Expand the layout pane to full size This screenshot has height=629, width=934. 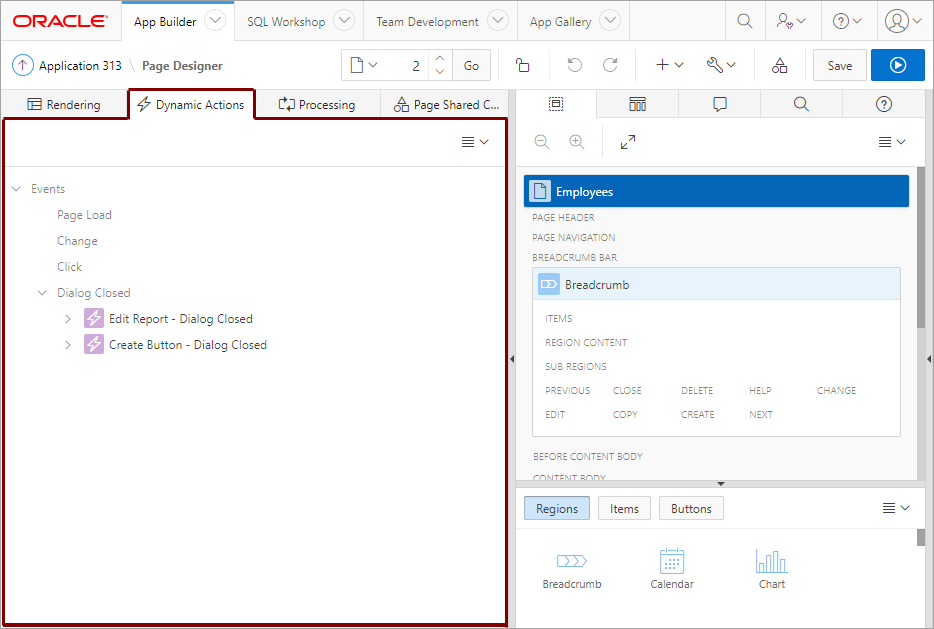tap(628, 142)
